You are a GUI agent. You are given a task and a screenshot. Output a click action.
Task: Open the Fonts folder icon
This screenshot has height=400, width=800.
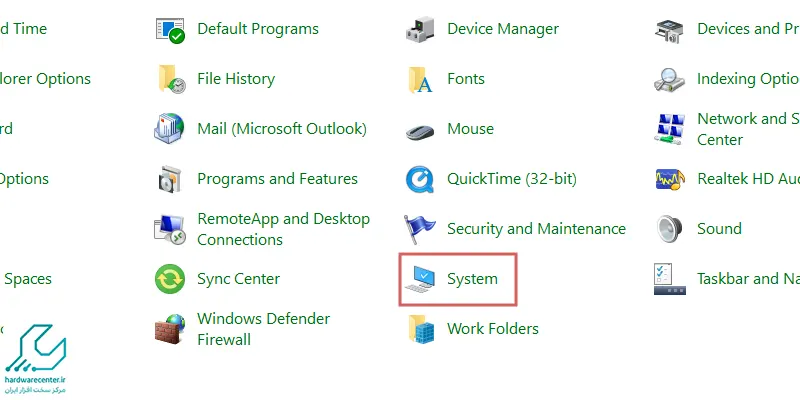click(x=420, y=80)
